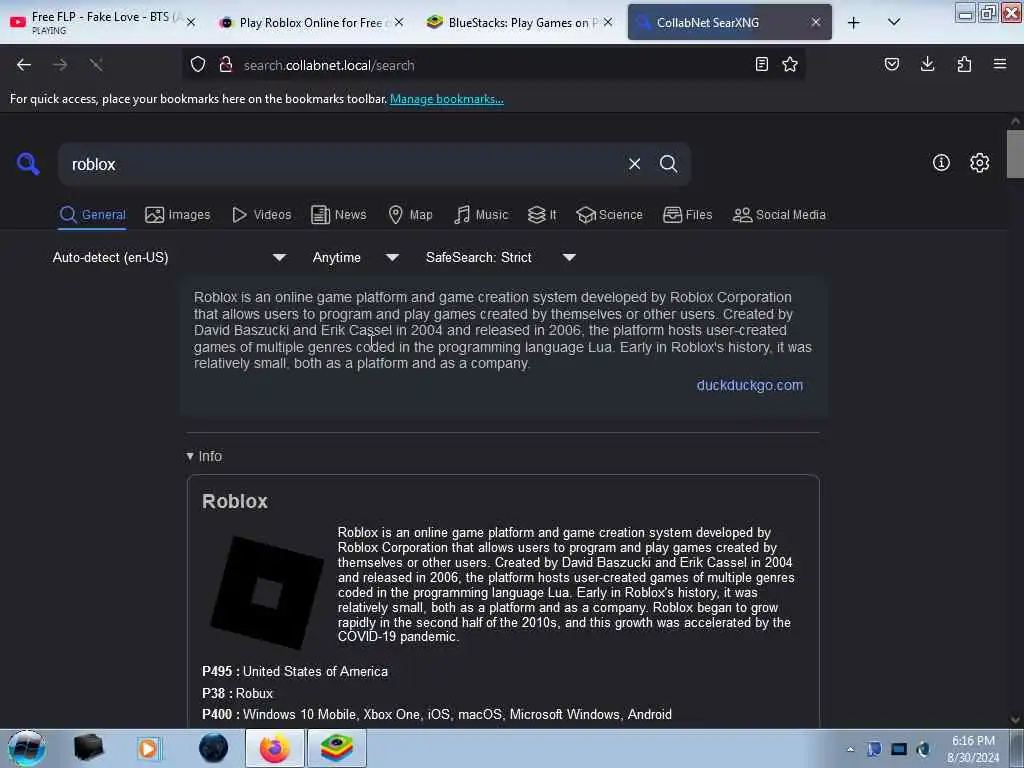This screenshot has height=768, width=1024.
Task: Close the Free FLP YouTube tab
Action: [191, 22]
